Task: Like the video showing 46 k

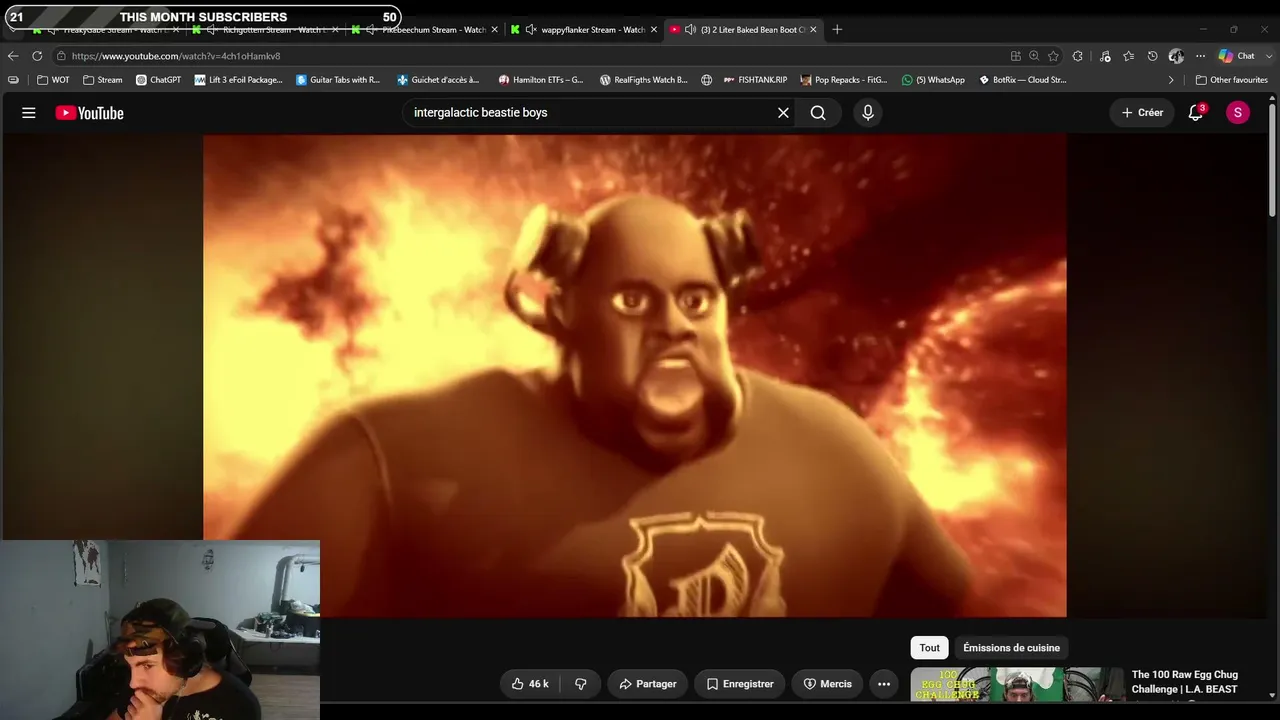Action: [x=530, y=684]
